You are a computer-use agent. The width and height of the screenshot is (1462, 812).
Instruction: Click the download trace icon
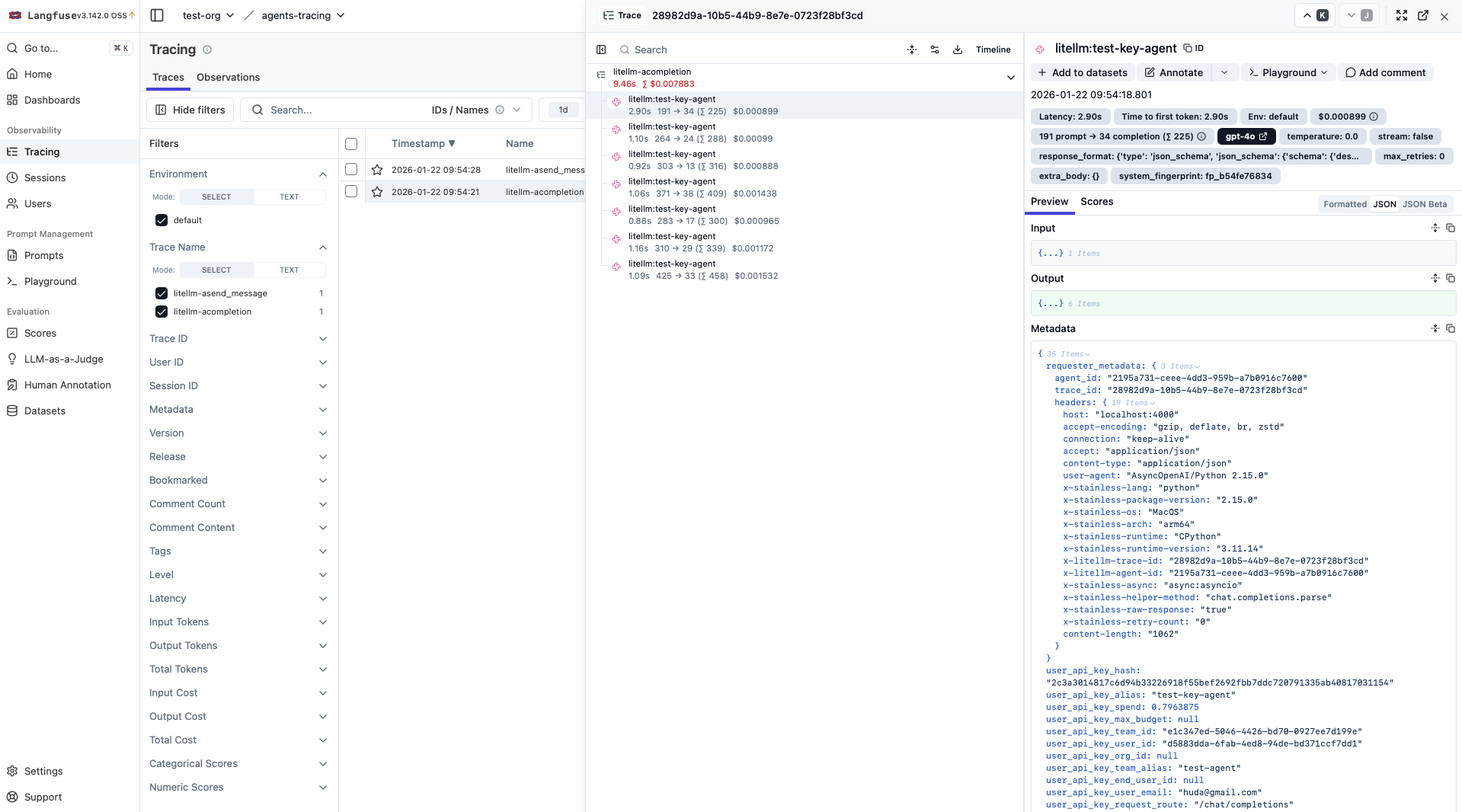point(958,50)
